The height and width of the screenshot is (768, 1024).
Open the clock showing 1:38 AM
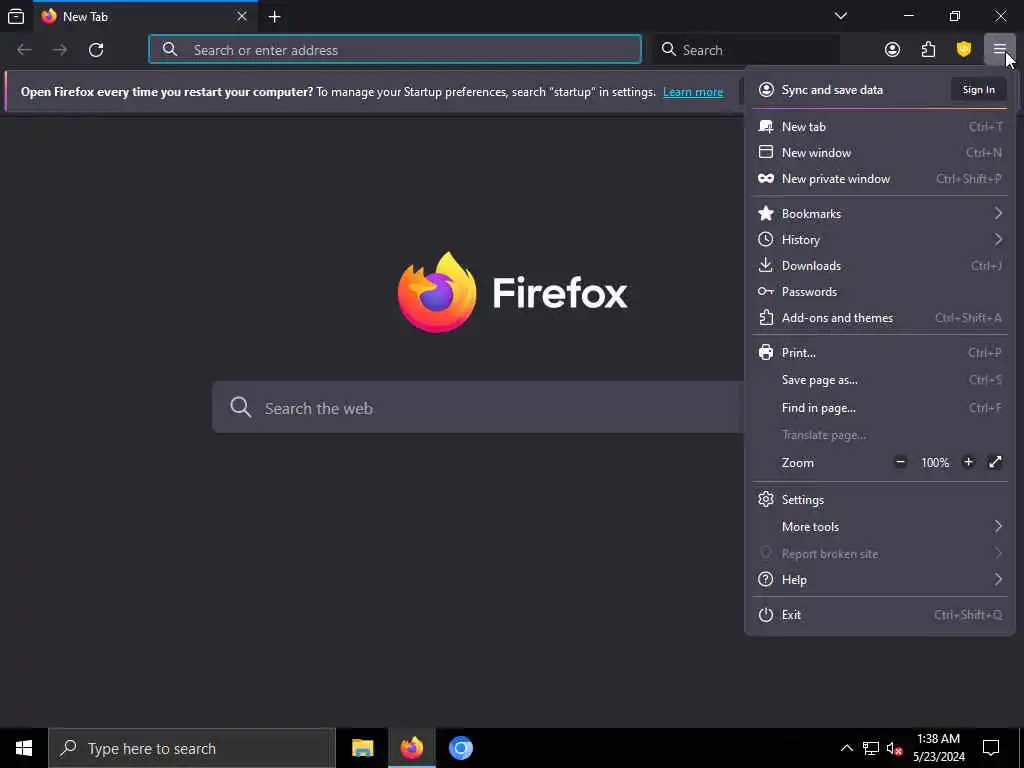(939, 748)
